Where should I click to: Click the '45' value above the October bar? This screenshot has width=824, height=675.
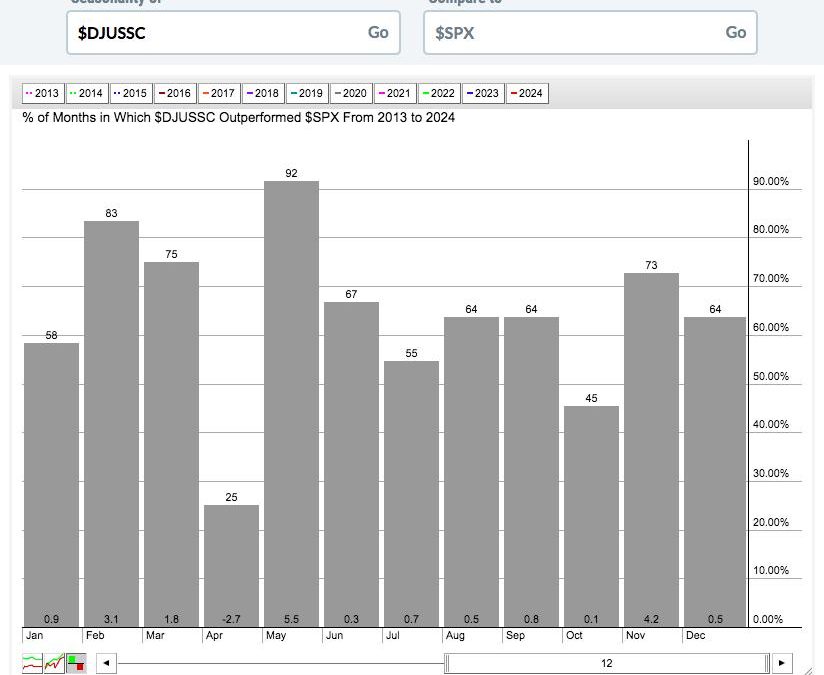pos(591,398)
